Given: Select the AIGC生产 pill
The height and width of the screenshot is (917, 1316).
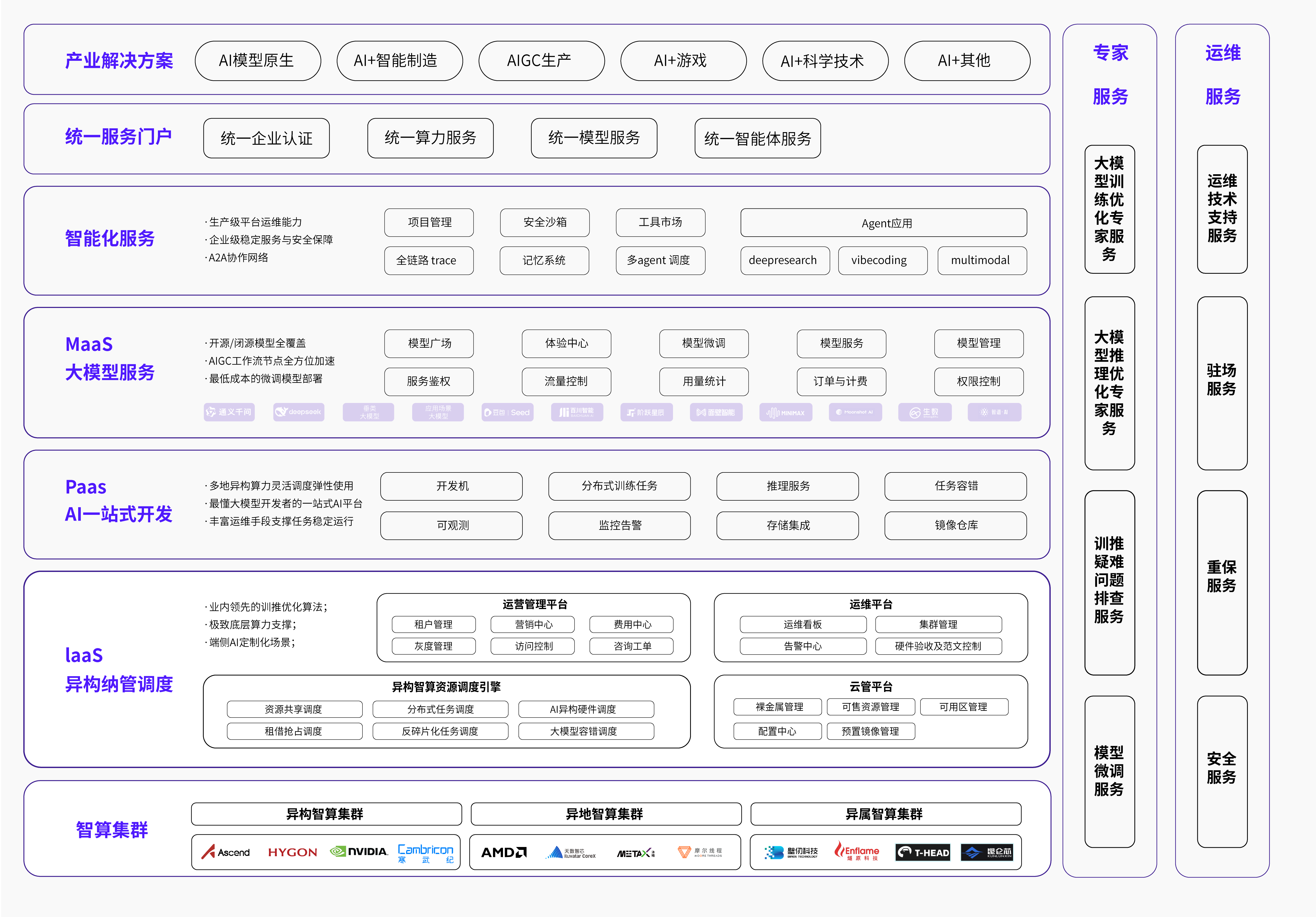Looking at the screenshot, I should click(542, 61).
